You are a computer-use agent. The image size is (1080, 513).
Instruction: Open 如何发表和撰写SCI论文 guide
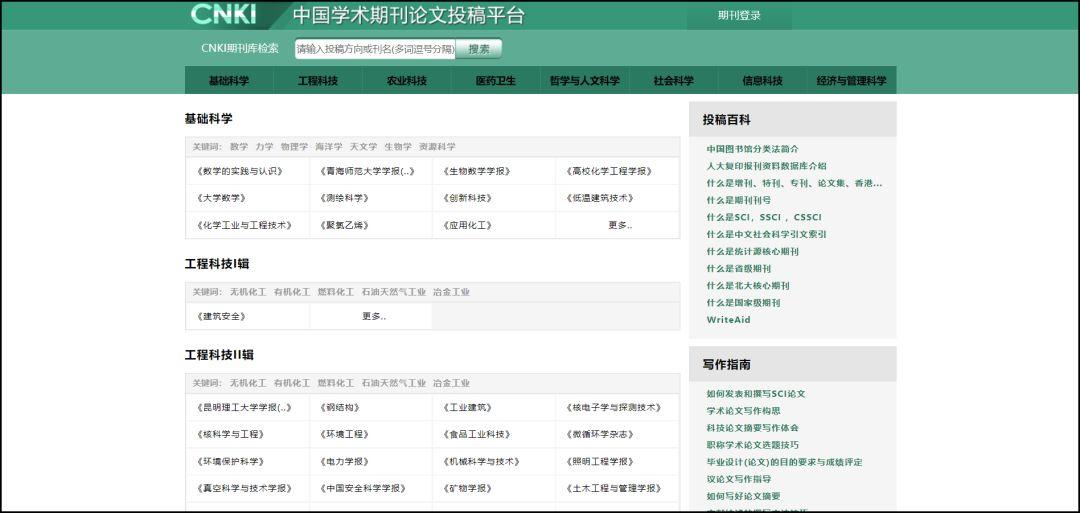756,394
